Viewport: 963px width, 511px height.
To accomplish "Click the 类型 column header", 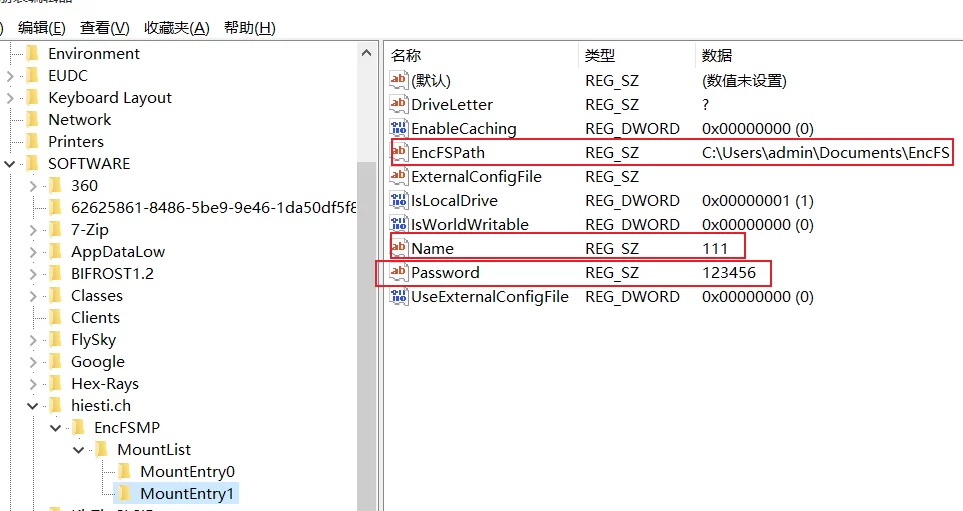I will coord(600,56).
